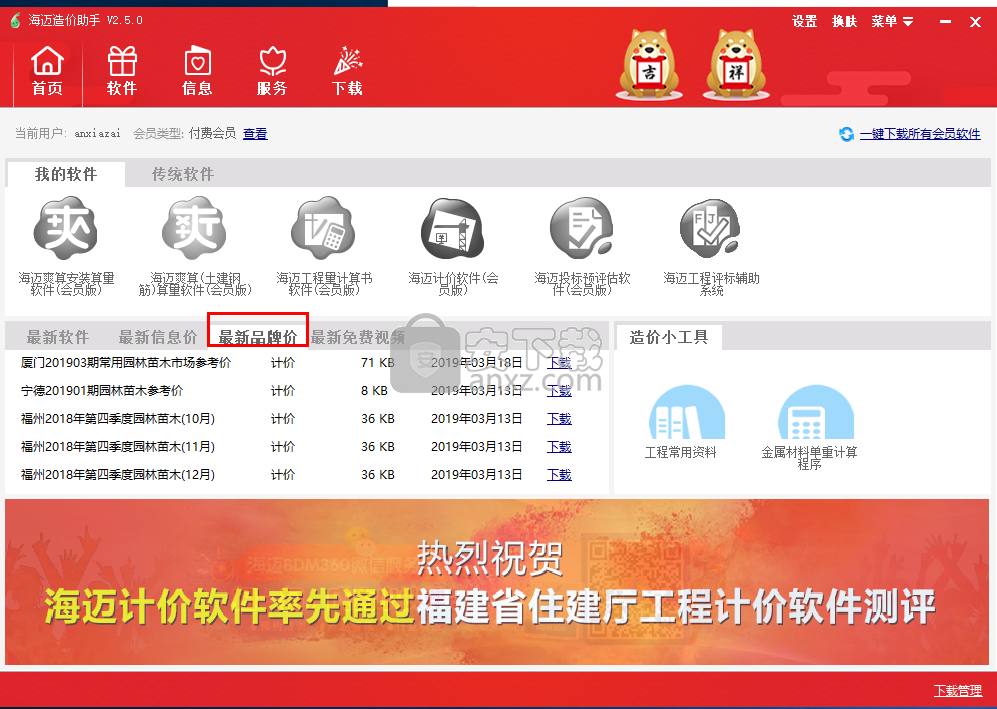Expand the 菜单 dropdown menu
The height and width of the screenshot is (709, 997).
tap(892, 22)
